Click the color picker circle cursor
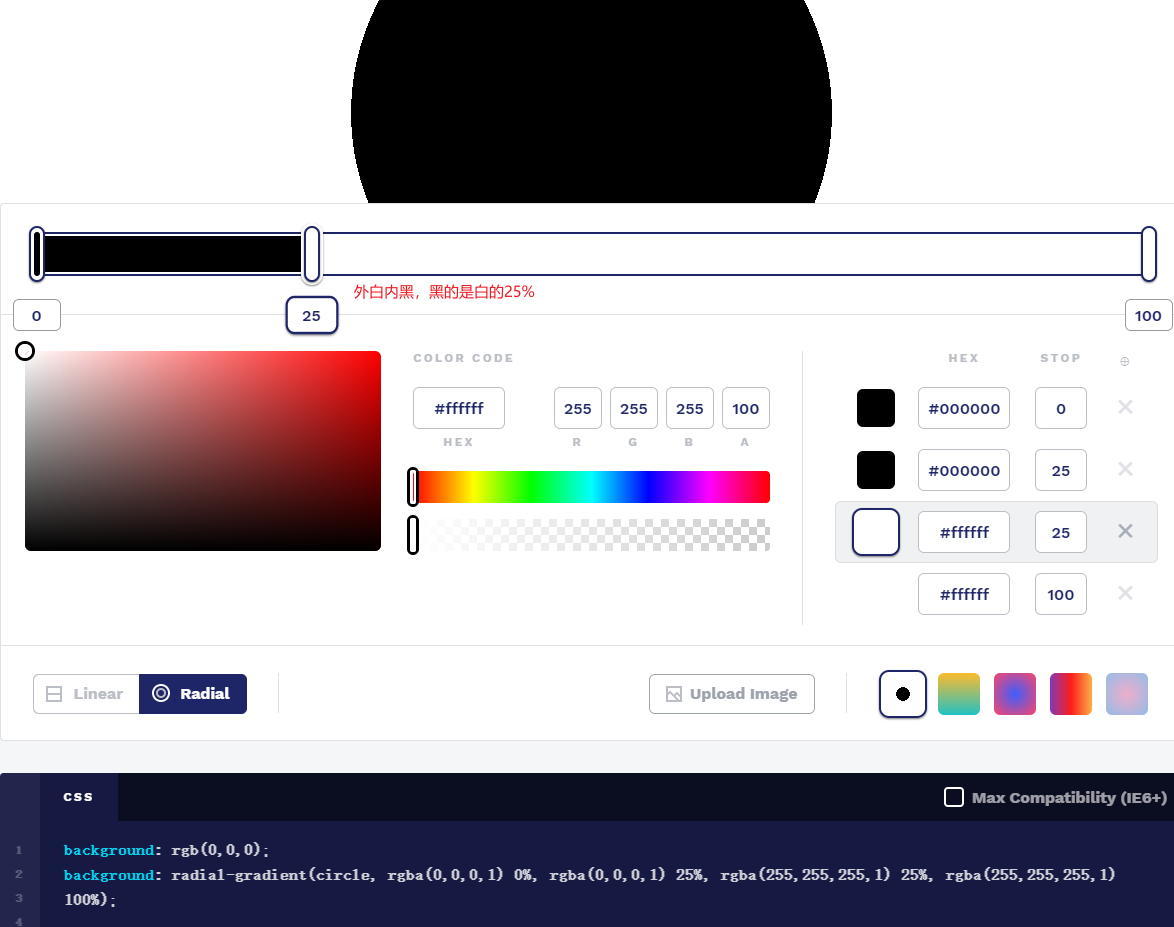1174x927 pixels. (x=25, y=351)
